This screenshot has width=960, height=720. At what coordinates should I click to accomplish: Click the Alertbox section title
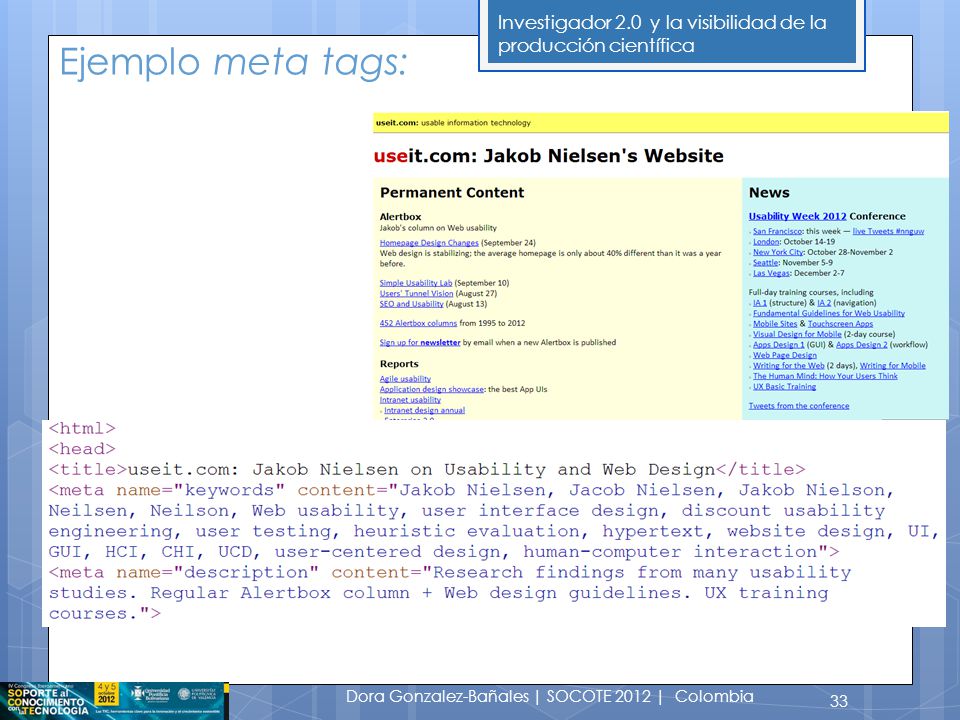(x=400, y=217)
